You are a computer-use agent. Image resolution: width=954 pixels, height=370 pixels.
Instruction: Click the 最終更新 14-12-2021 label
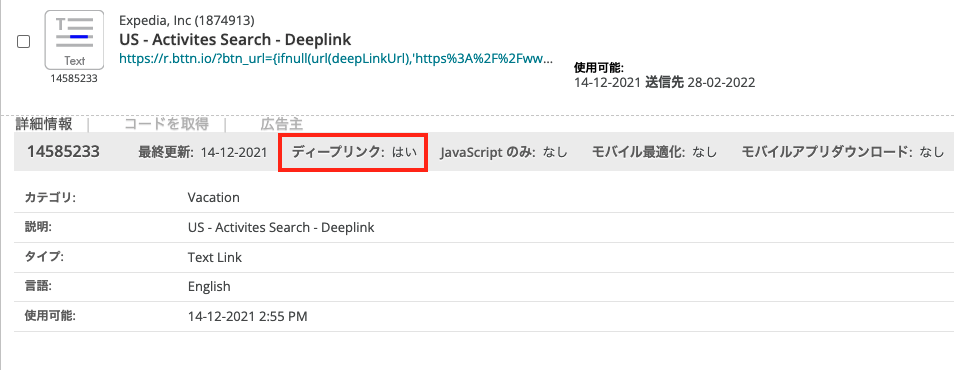point(203,153)
